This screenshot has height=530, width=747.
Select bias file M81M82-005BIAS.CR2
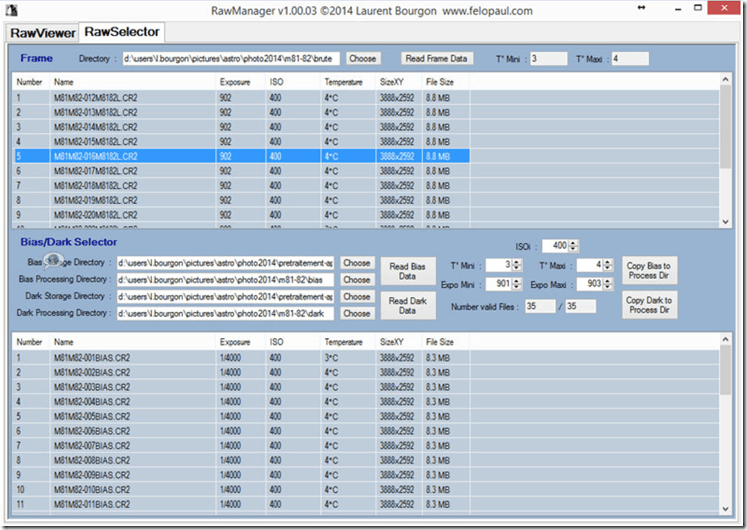pos(241,416)
